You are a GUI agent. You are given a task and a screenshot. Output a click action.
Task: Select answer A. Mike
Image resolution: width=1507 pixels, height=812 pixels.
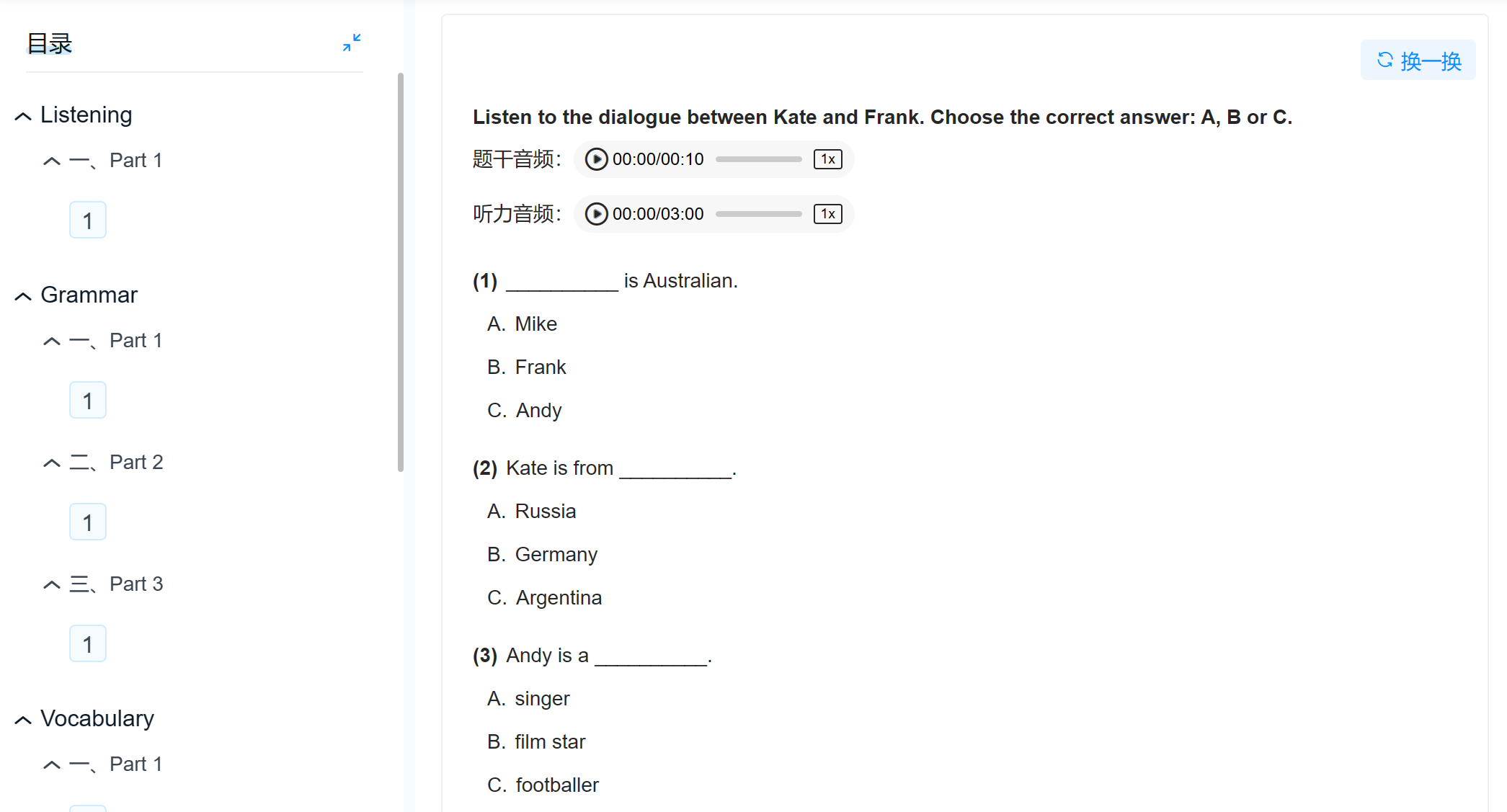click(523, 324)
